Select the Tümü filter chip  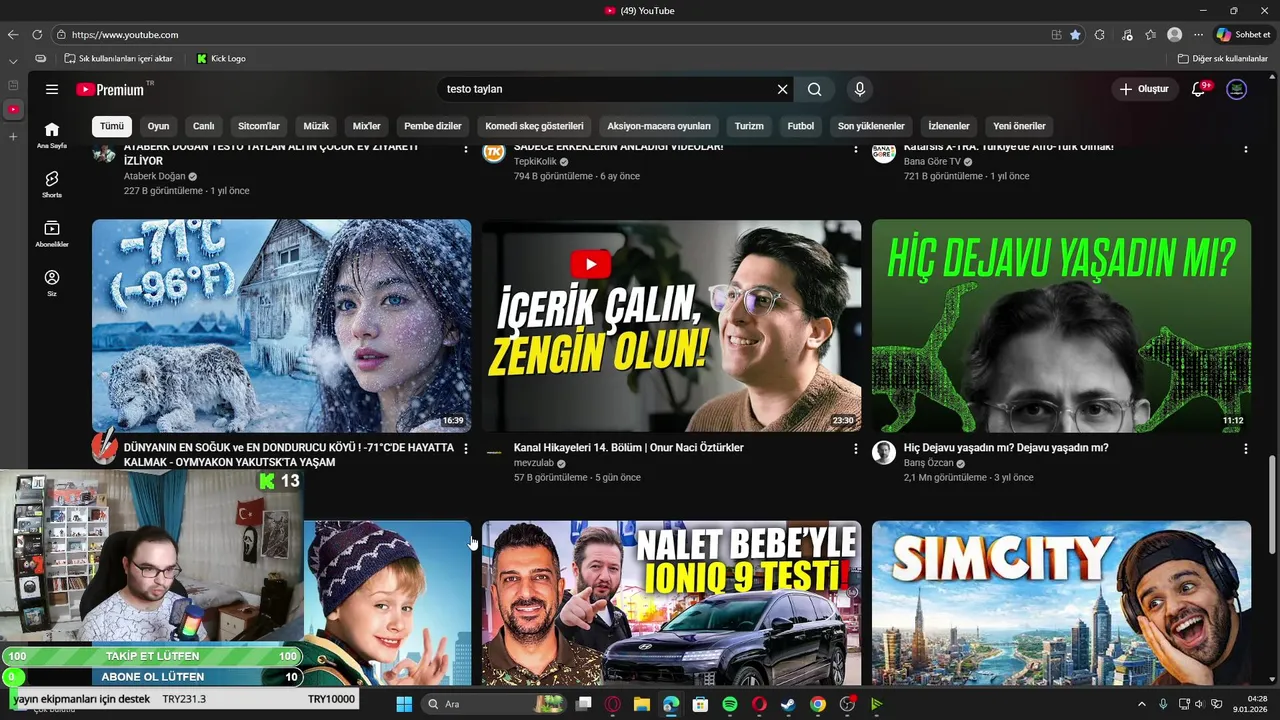pyautogui.click(x=112, y=126)
